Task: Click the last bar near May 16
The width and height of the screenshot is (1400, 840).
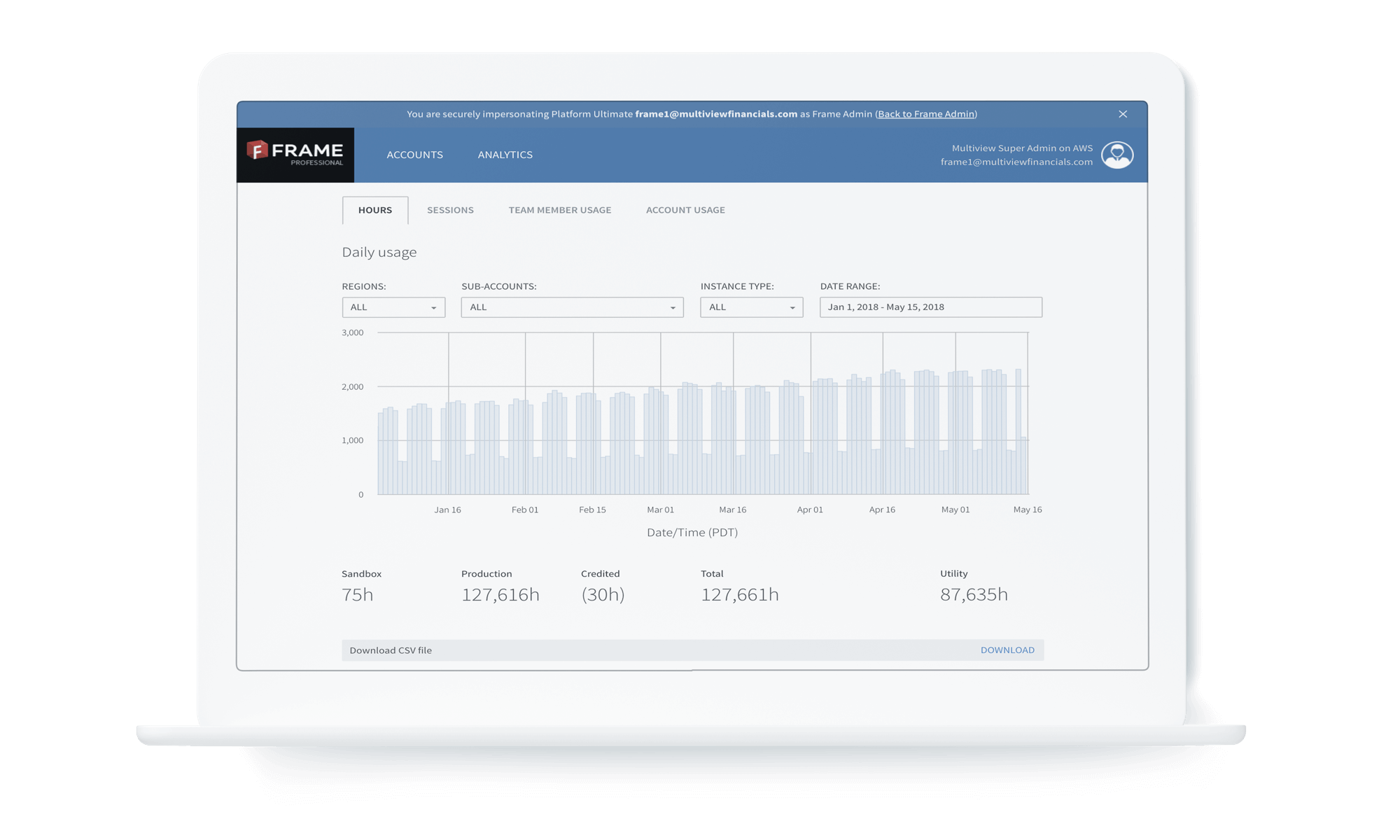Action: [x=1023, y=465]
